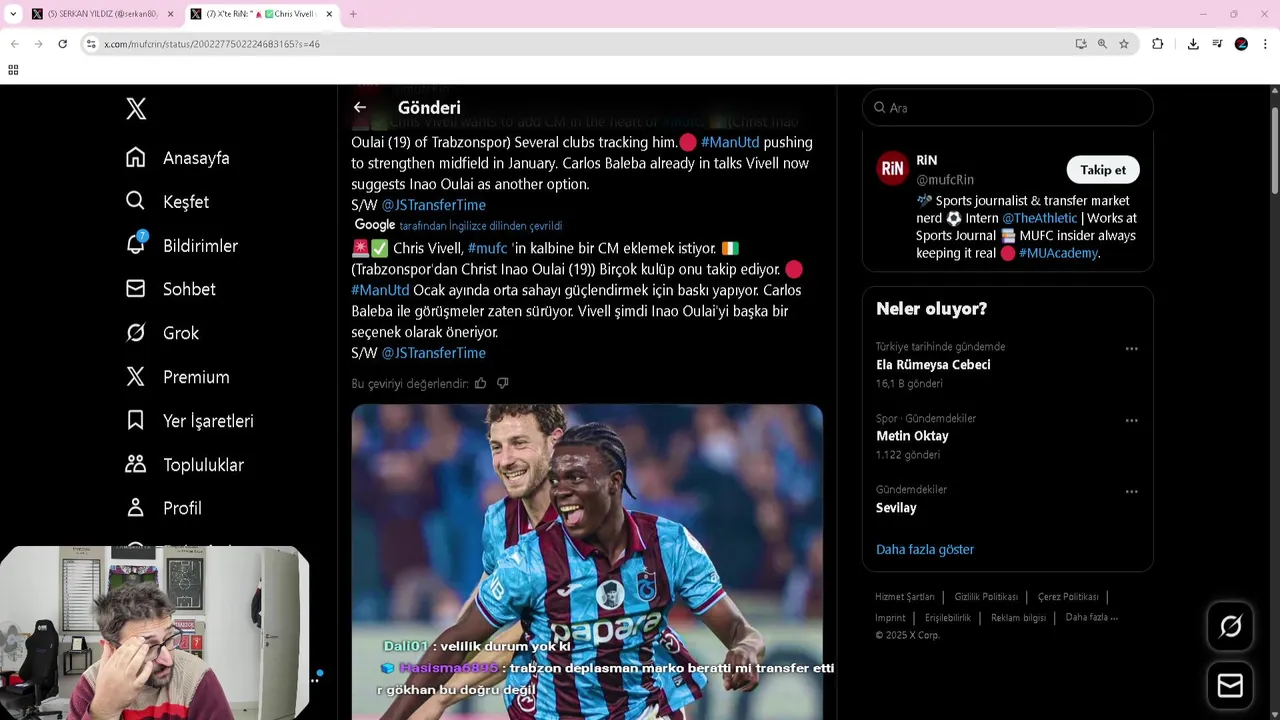The image size is (1280, 720).
Task: Open Grok icon in sidebar
Action: pos(136,333)
